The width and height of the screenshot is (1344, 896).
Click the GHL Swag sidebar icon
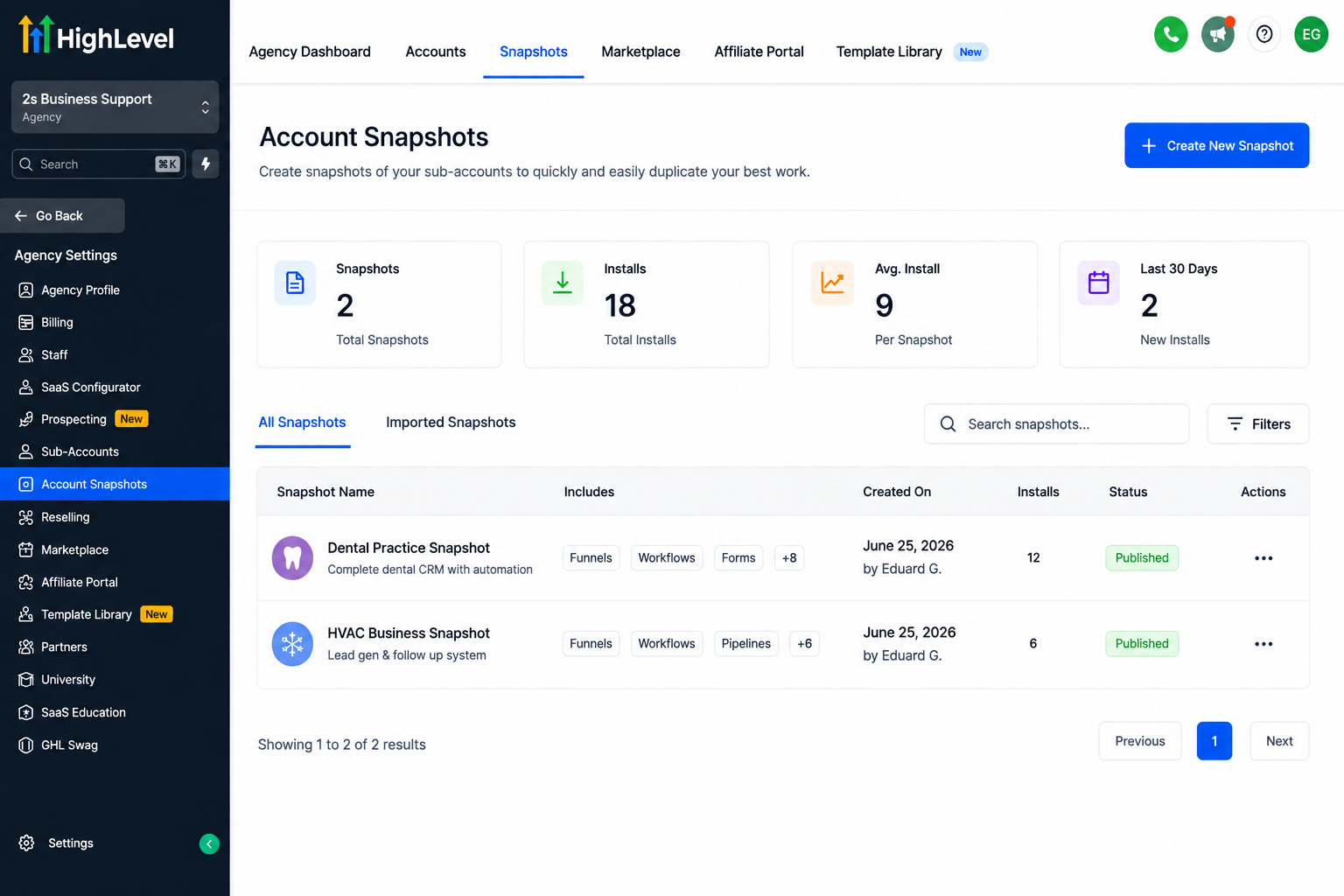pos(26,745)
